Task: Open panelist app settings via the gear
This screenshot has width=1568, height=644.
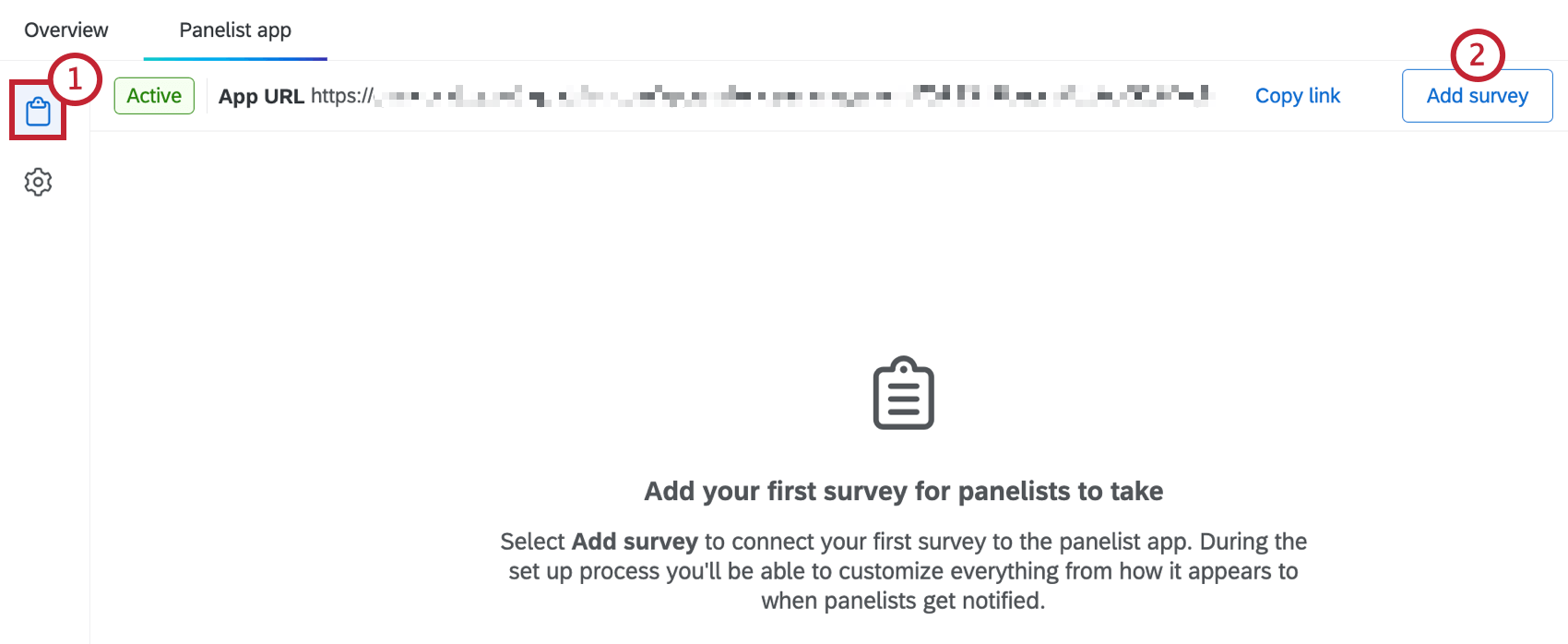Action: (x=37, y=182)
